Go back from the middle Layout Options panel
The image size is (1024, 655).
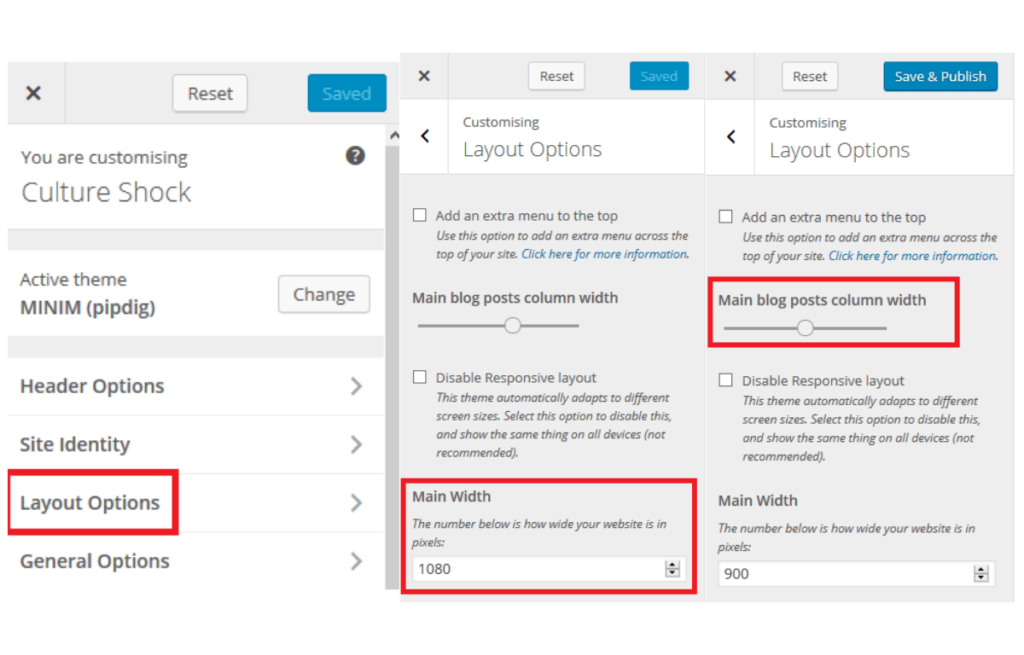(x=425, y=136)
